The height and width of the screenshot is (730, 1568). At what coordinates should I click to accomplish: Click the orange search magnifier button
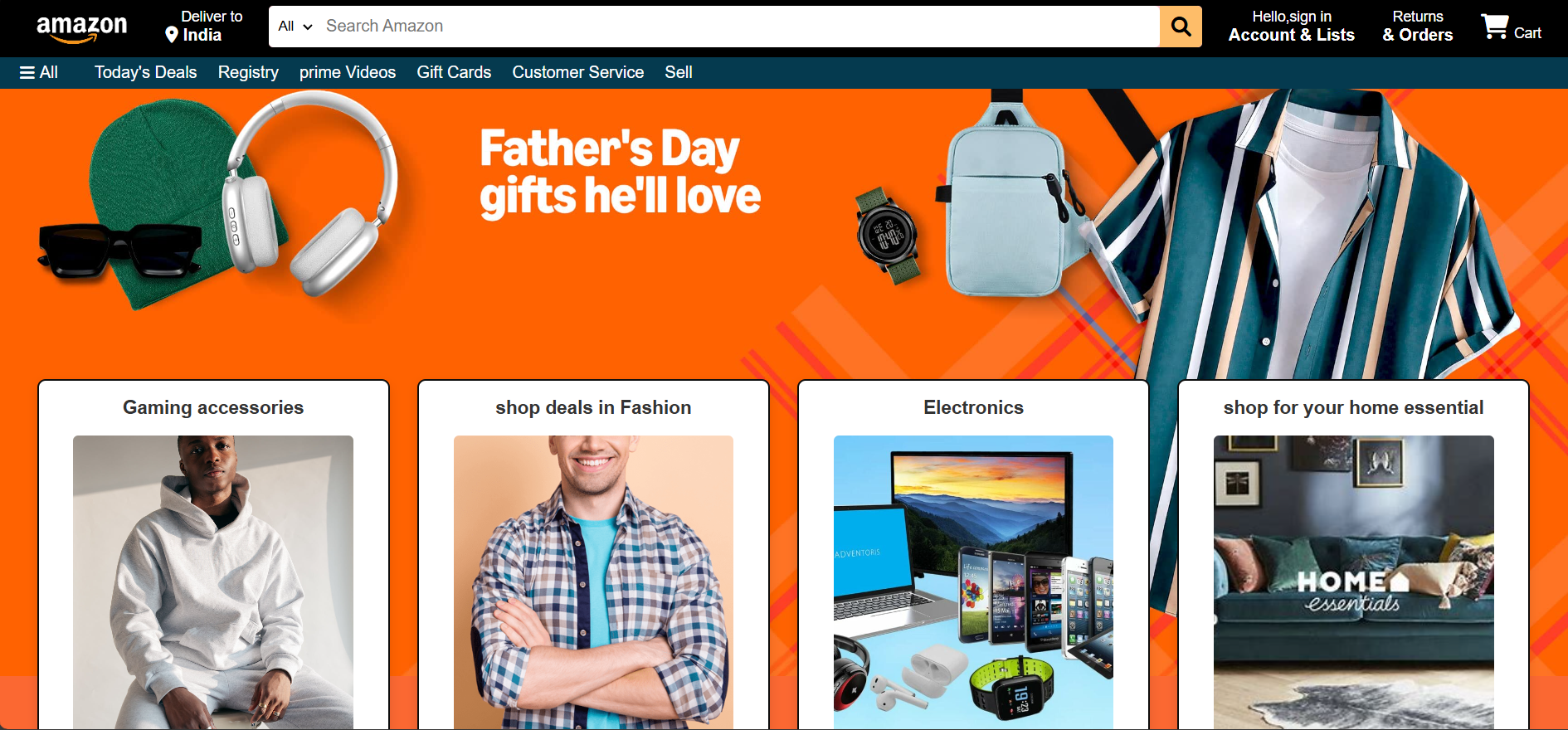[x=1181, y=27]
